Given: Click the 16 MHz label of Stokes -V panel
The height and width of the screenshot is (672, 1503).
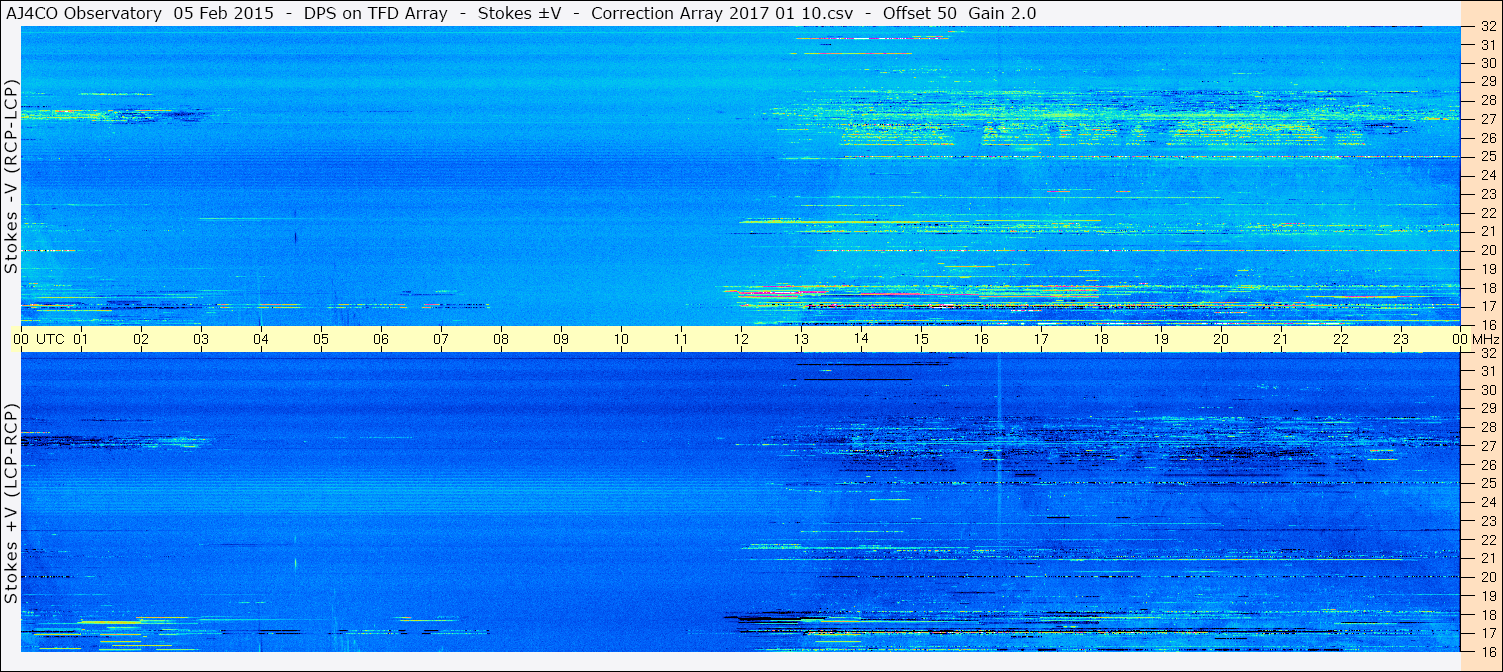Looking at the screenshot, I should tap(1488, 325).
